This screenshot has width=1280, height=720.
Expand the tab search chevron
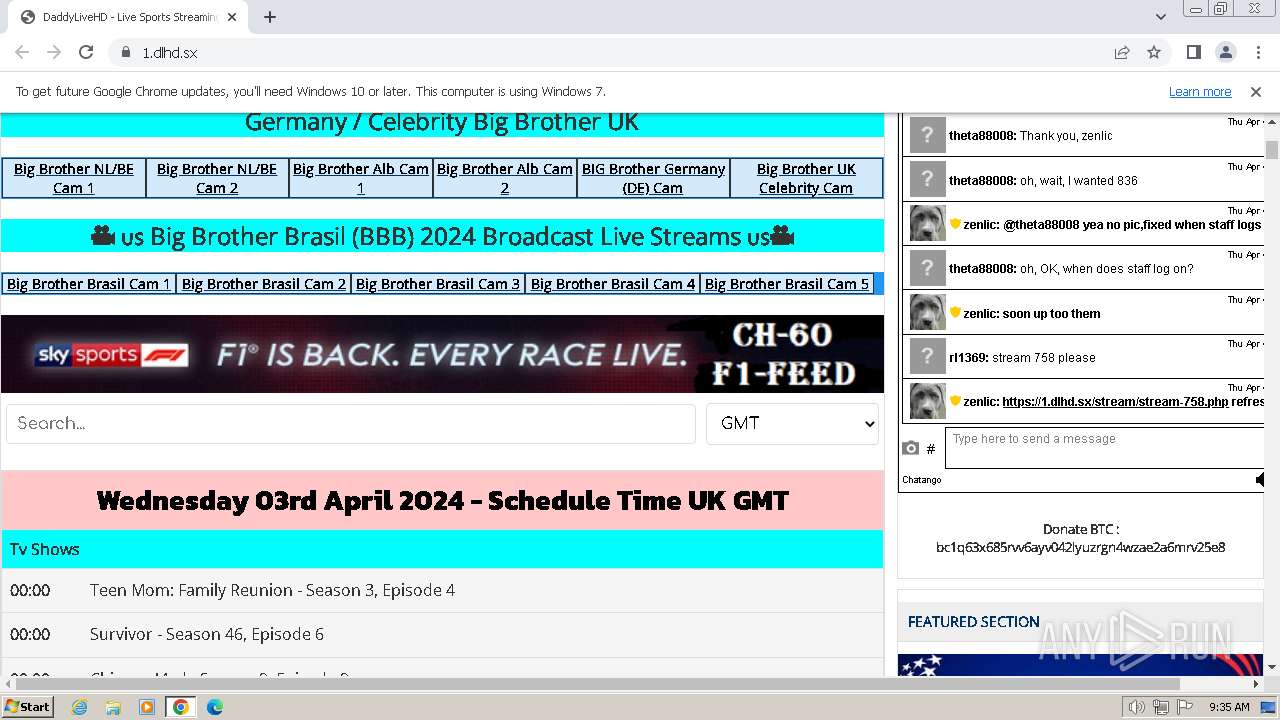[x=1160, y=17]
